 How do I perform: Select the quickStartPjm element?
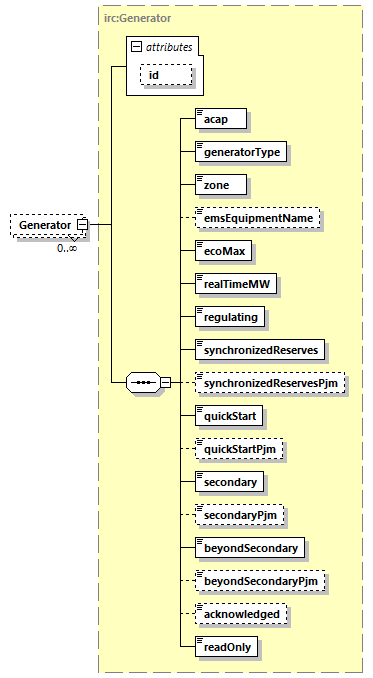(x=239, y=449)
